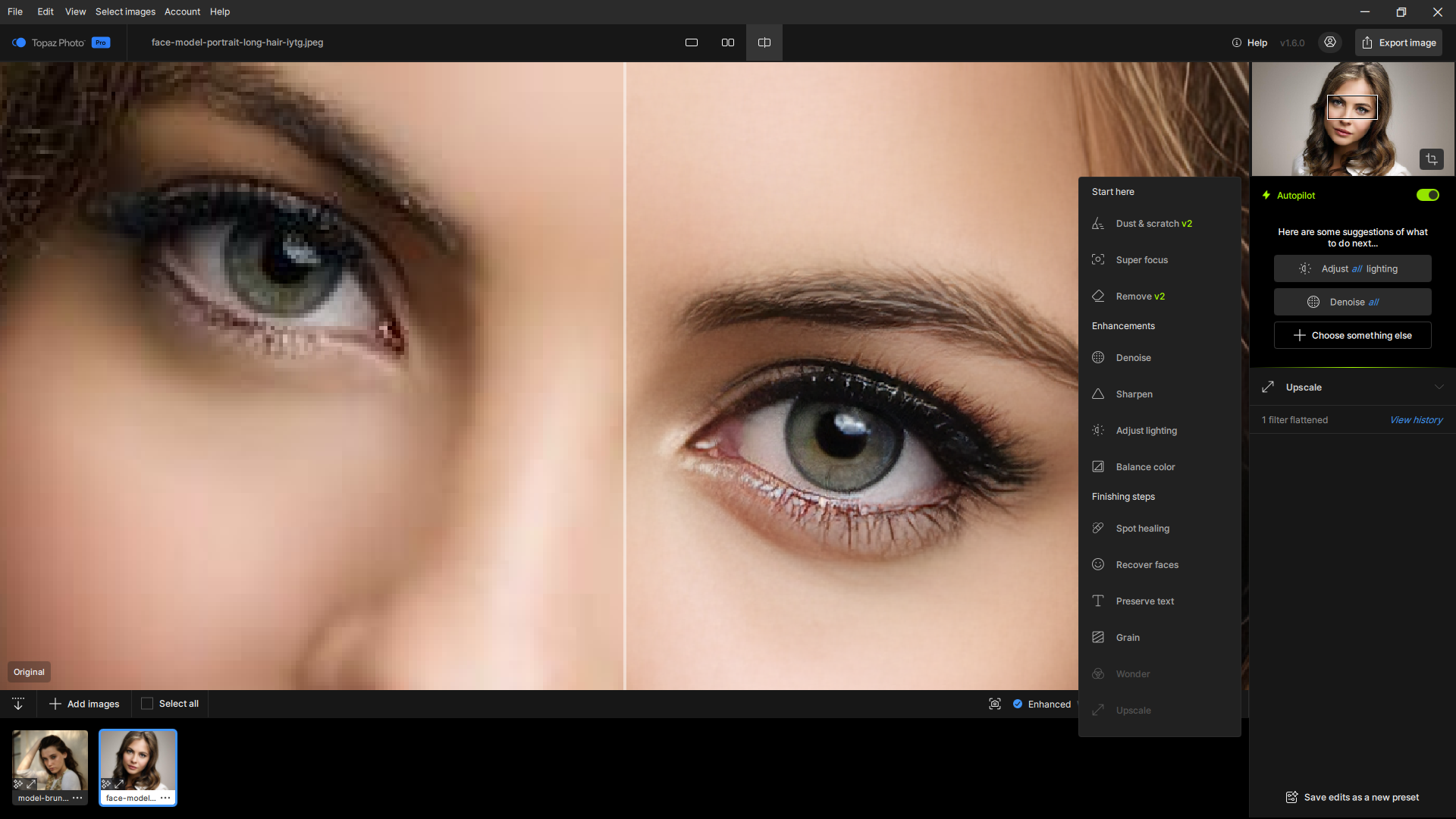
Task: Click Choose something else
Action: point(1353,335)
